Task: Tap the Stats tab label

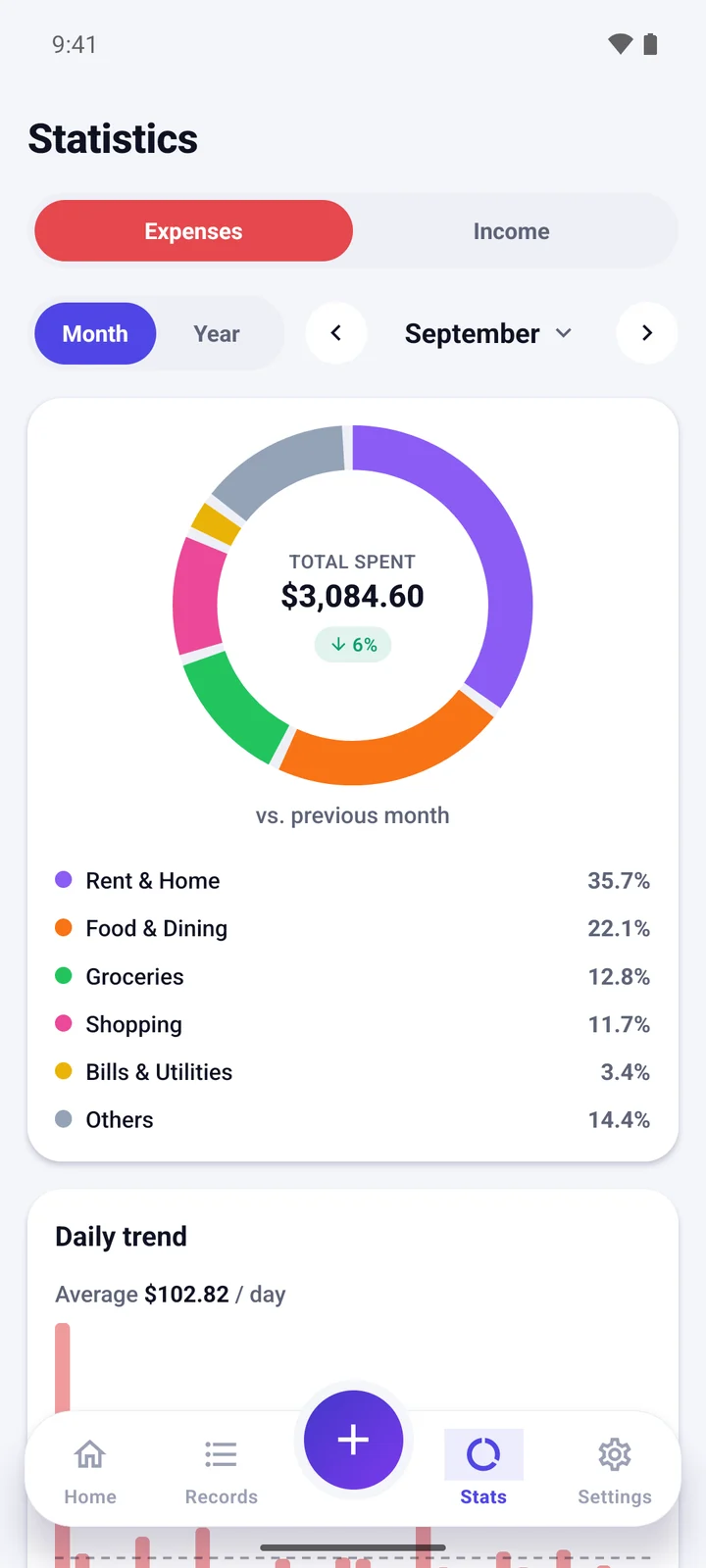Action: pos(483,1496)
